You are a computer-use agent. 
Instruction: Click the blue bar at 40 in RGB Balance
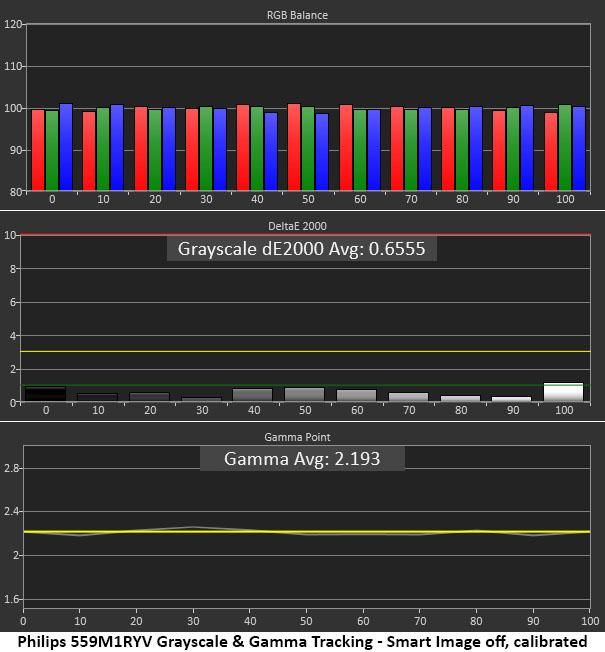click(x=271, y=152)
